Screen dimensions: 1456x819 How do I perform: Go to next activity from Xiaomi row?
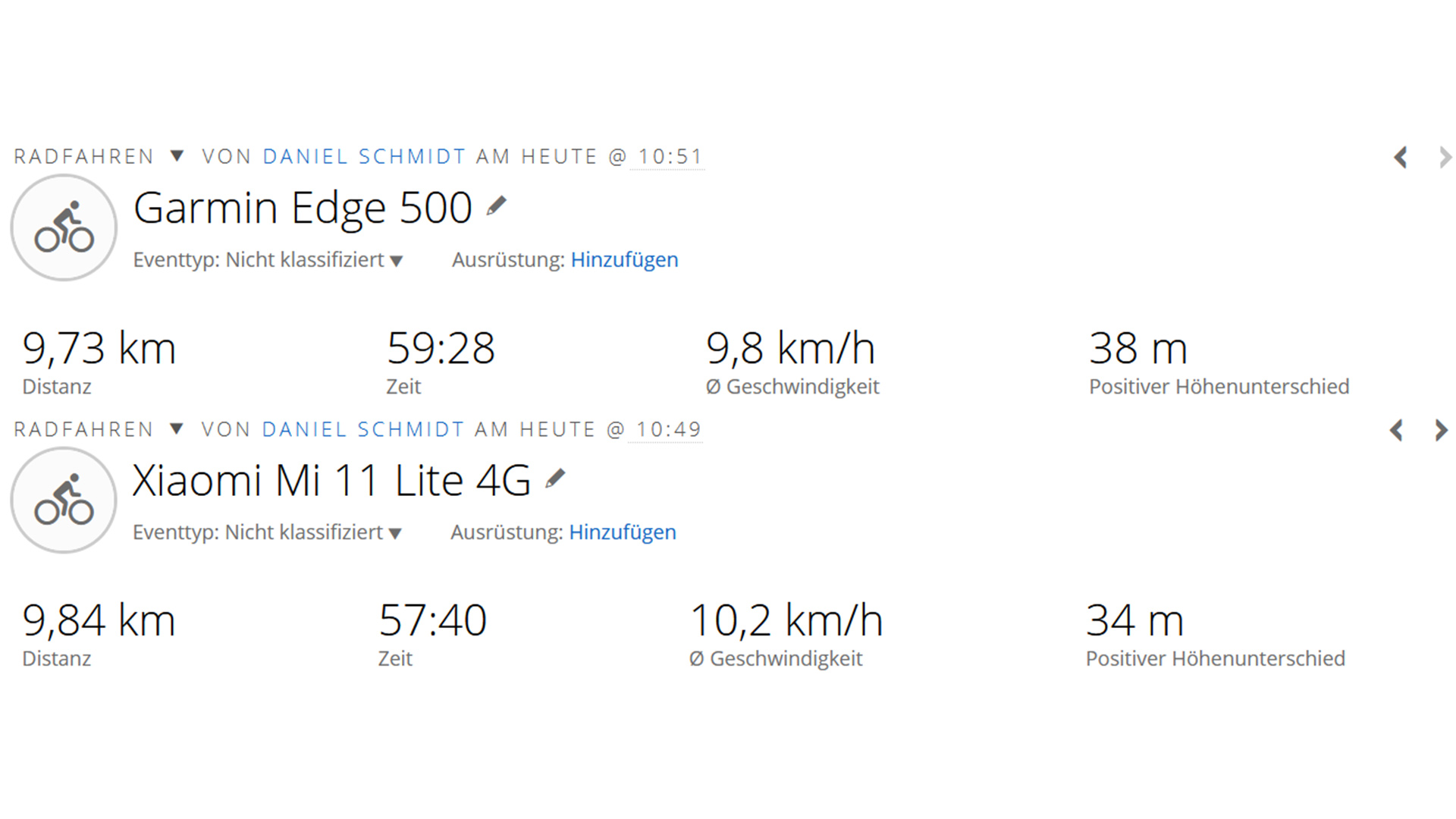(1441, 431)
